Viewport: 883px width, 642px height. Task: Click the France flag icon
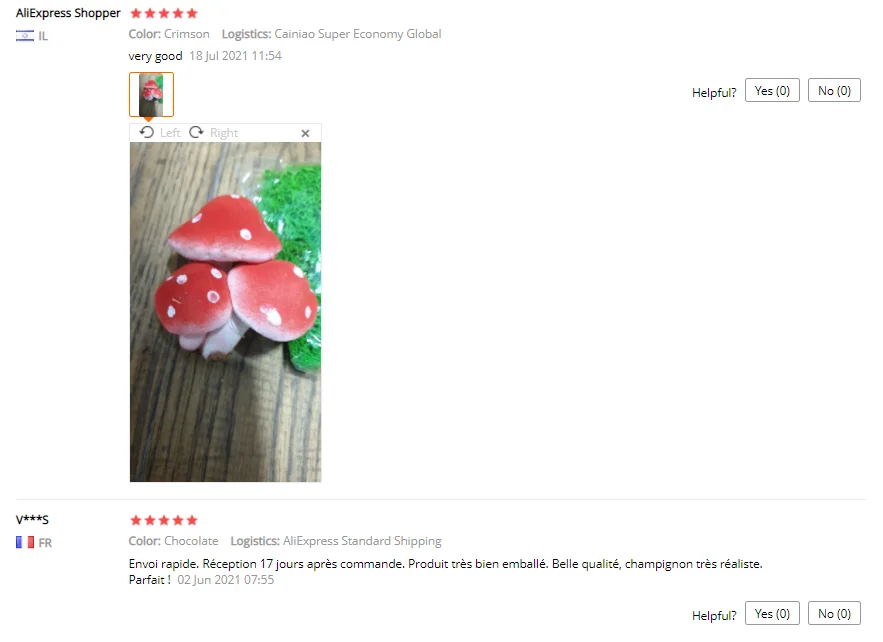coord(25,542)
